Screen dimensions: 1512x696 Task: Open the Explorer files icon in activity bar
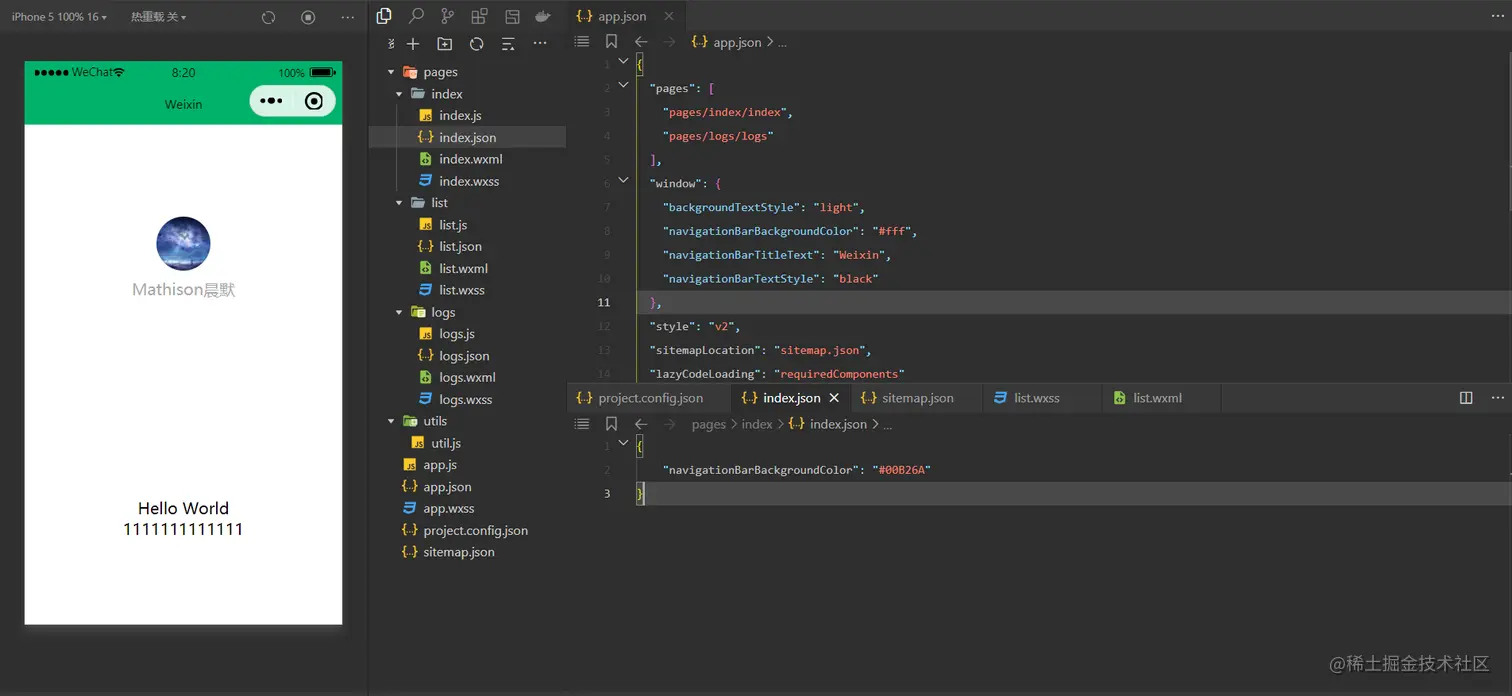[x=384, y=16]
